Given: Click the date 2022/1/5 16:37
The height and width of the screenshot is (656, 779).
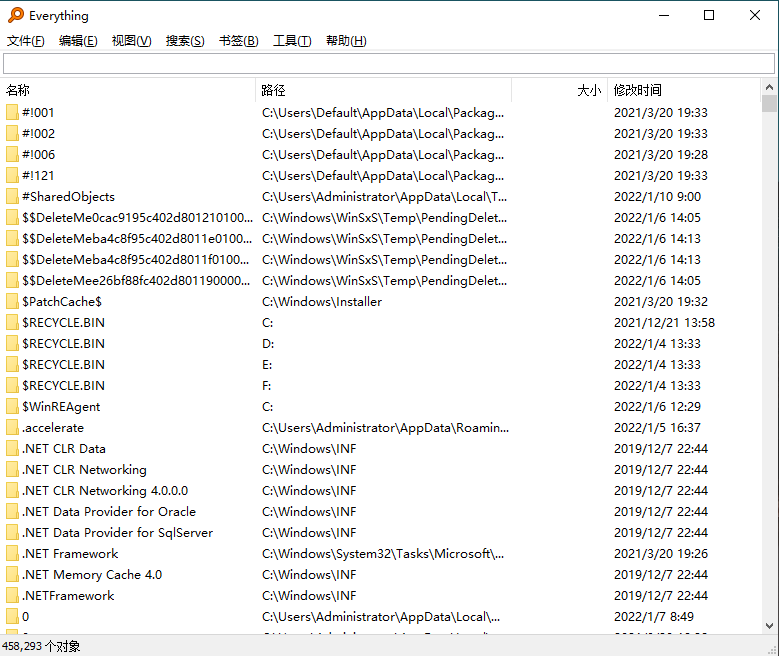Looking at the screenshot, I should tap(657, 427).
